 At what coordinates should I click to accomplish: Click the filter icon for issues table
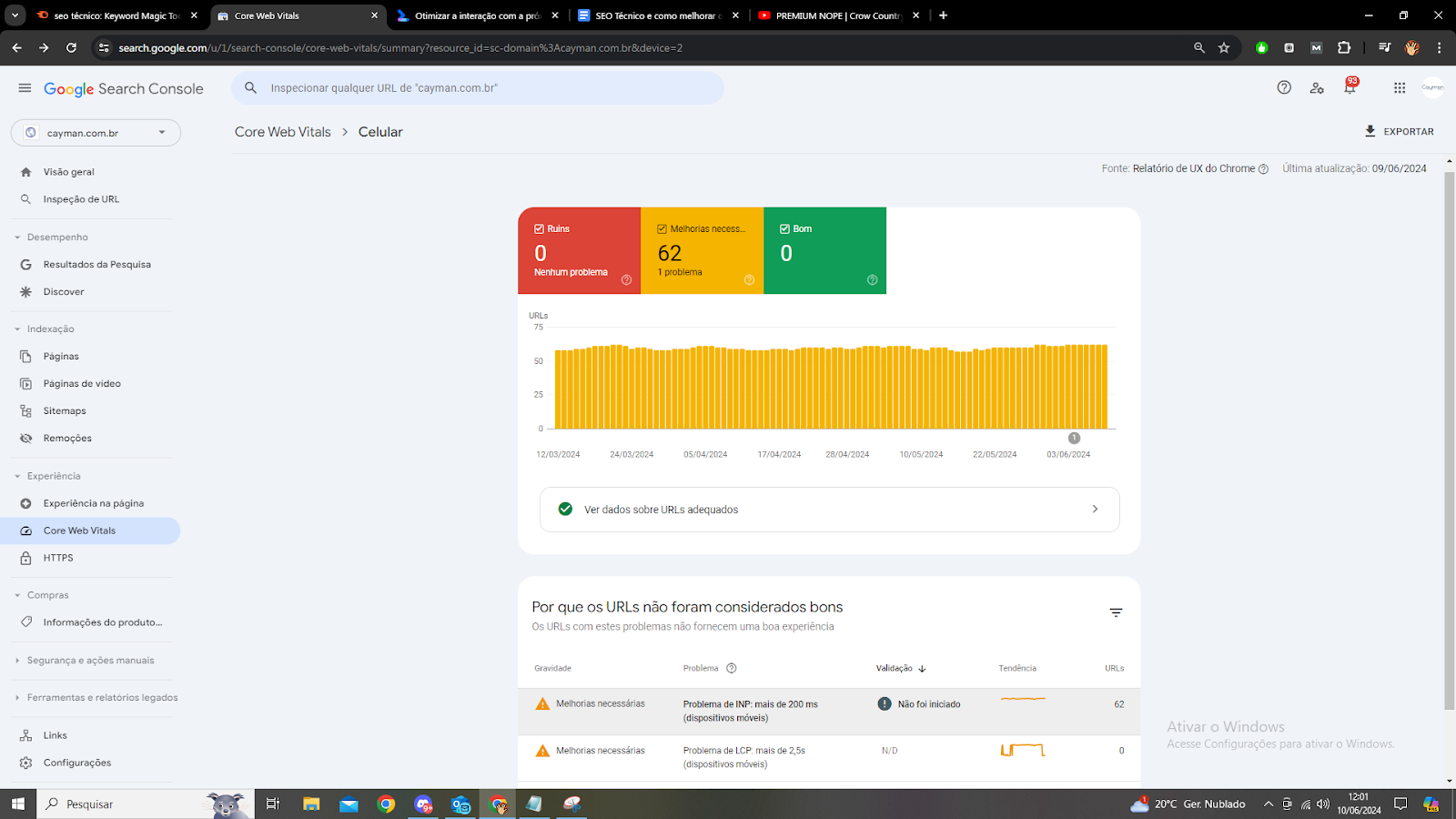(x=1116, y=612)
